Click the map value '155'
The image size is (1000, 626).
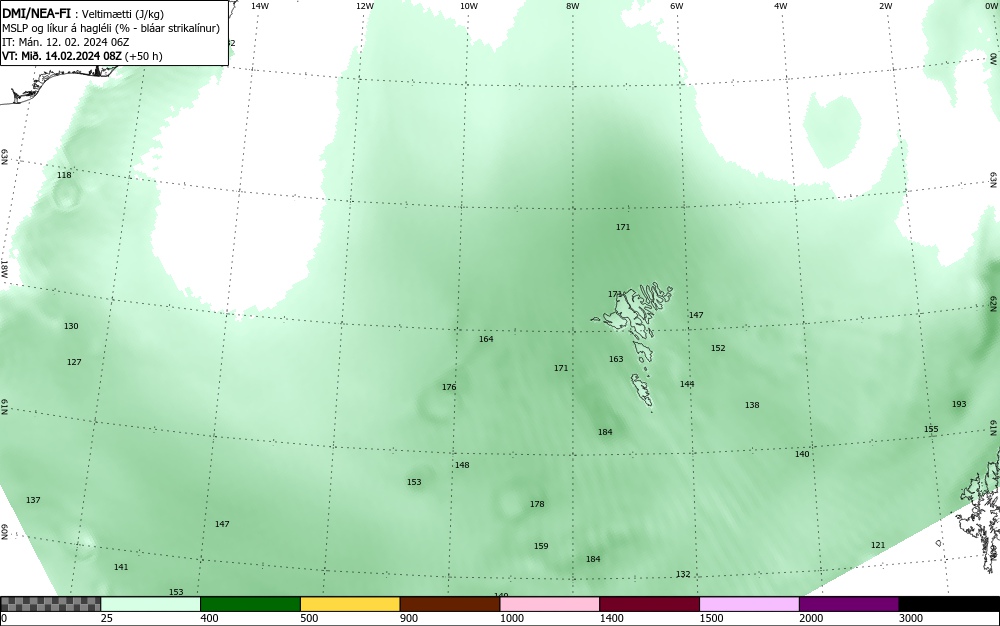point(931,430)
